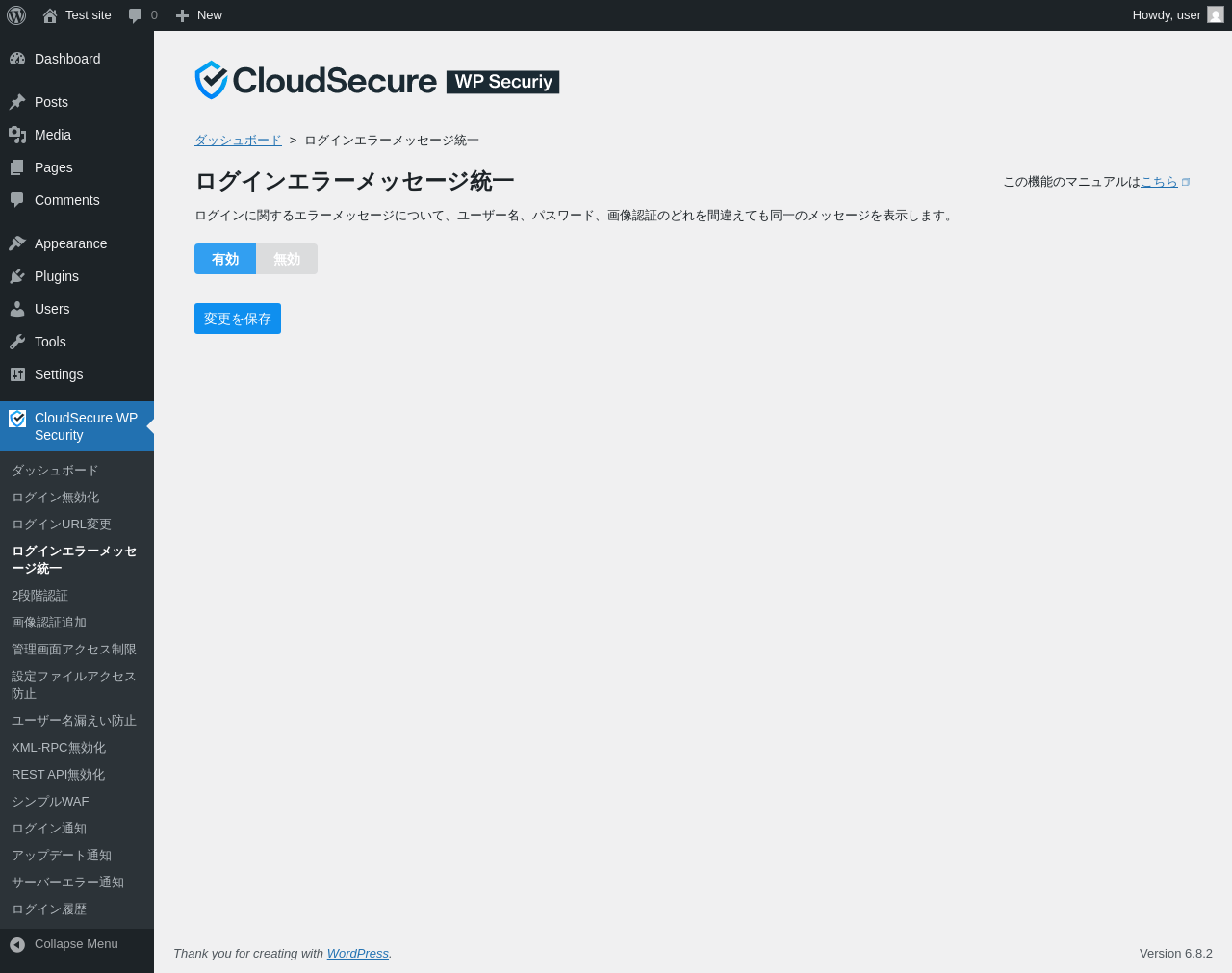Save changes with 変更を保存 button
Screen dimensions: 1232x973
click(x=238, y=319)
